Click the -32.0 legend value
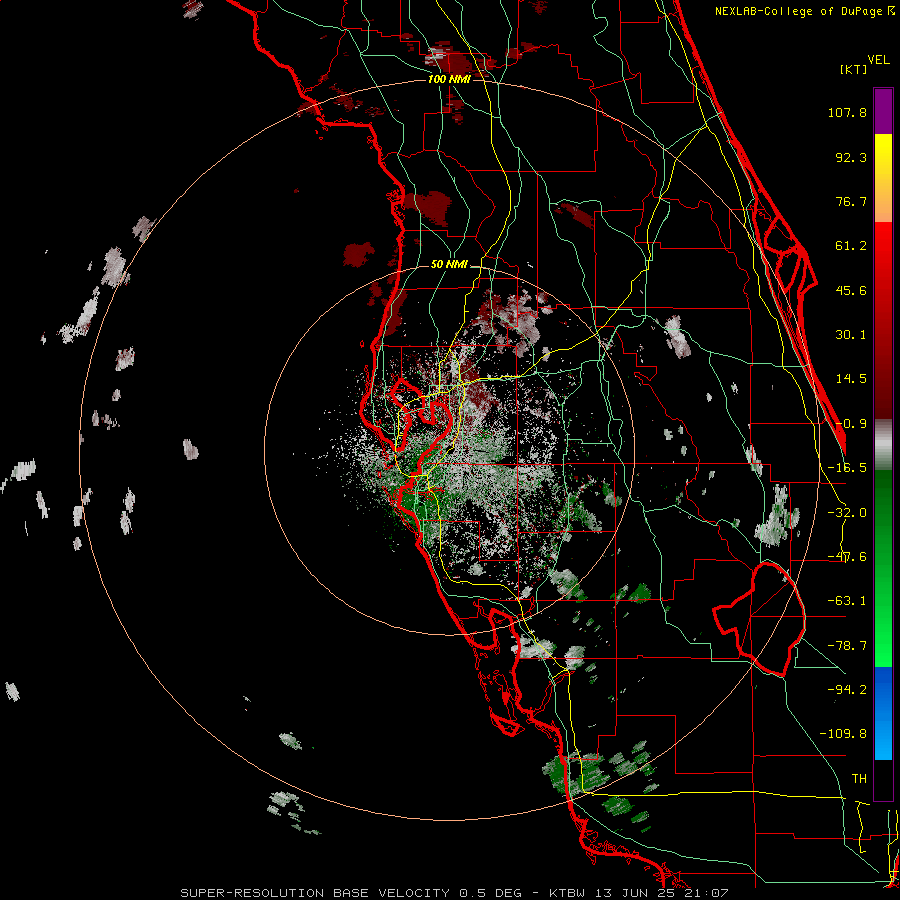Image resolution: width=900 pixels, height=900 pixels. coord(847,513)
